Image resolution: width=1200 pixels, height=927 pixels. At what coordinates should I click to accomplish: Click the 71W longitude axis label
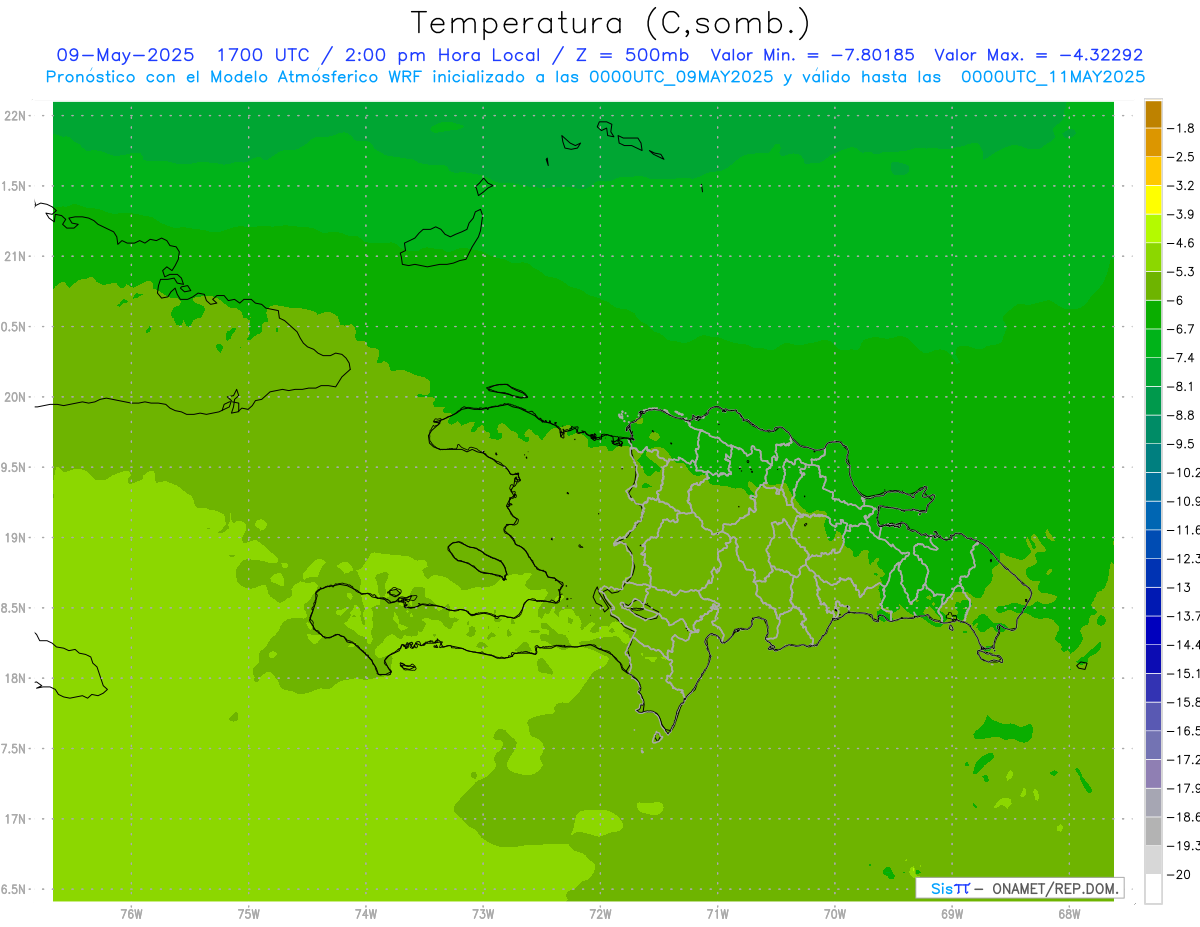click(717, 913)
